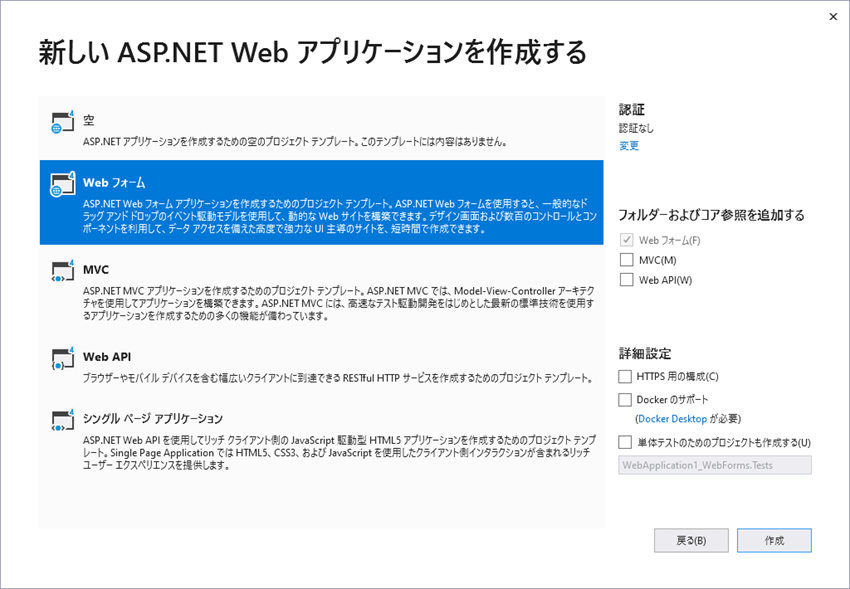This screenshot has height=589, width=850.
Task: Check 単体テストのためのプロジェクトも作成する(U)
Action: pos(625,442)
